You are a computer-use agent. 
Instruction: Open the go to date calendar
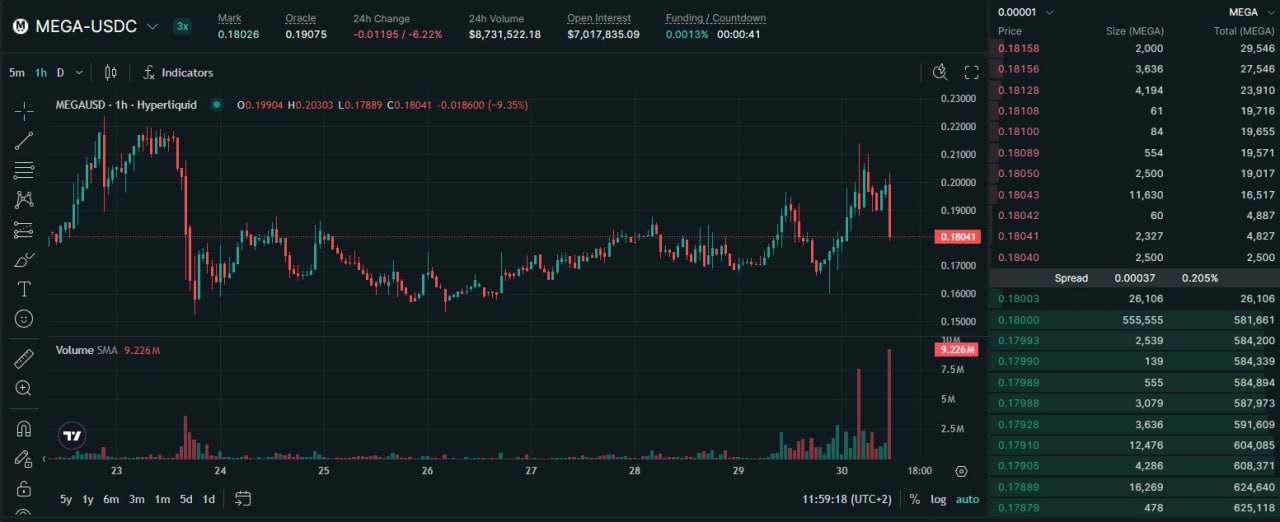point(243,498)
